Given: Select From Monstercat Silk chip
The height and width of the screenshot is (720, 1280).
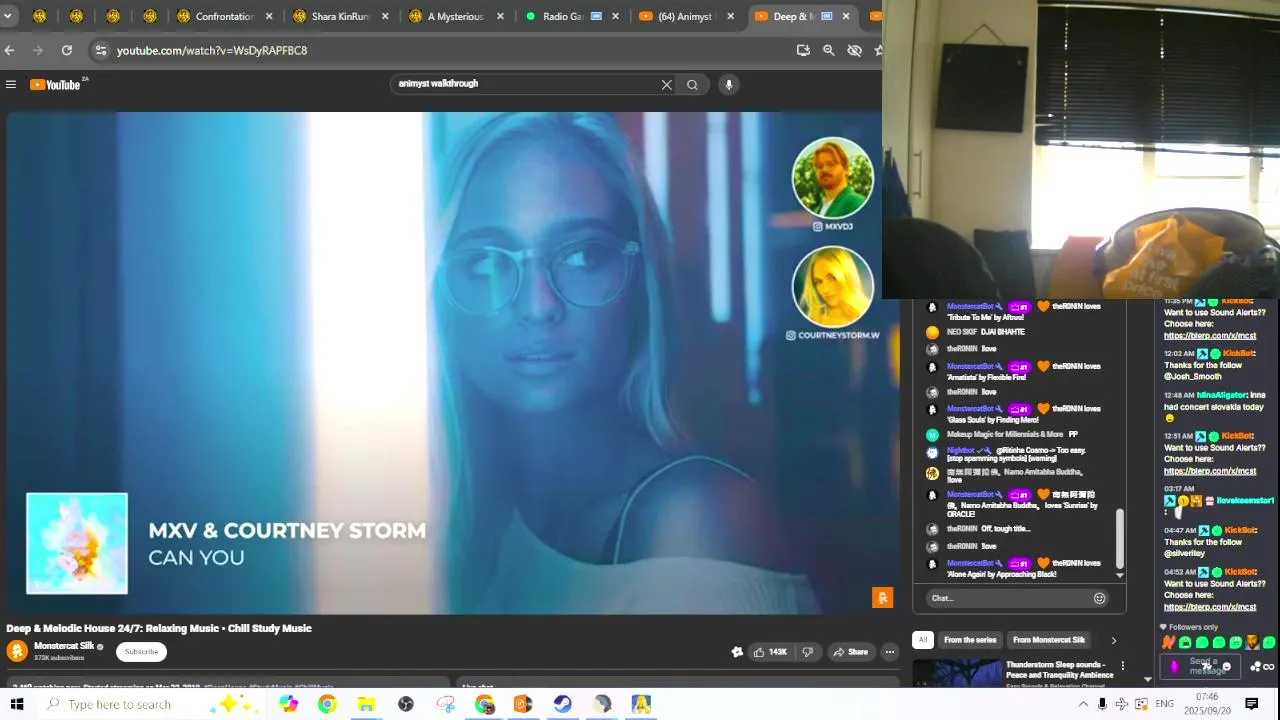Looking at the screenshot, I should pyautogui.click(x=1048, y=640).
